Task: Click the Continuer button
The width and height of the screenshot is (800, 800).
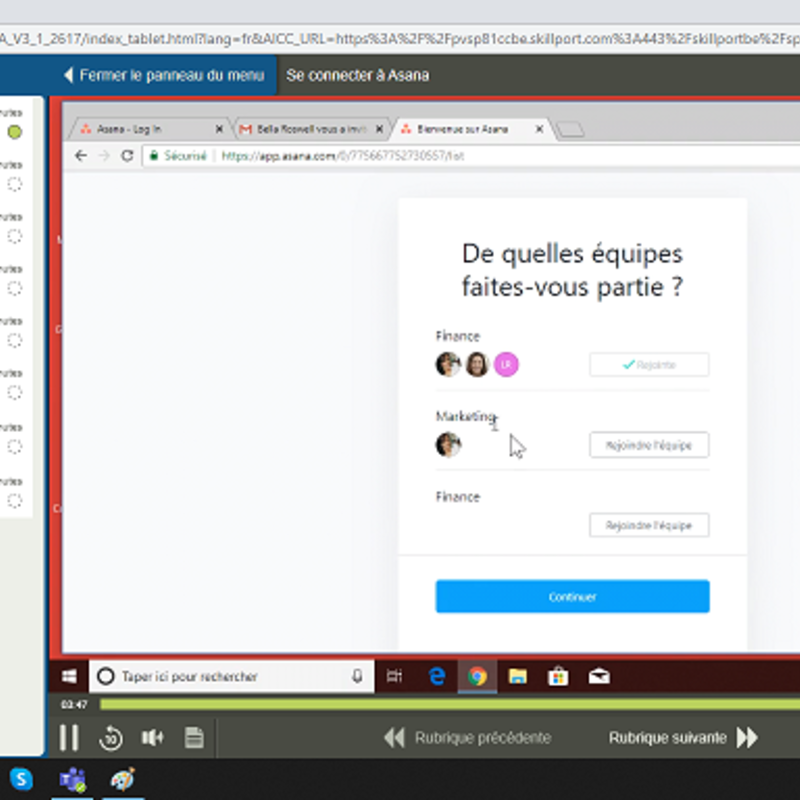Action: (572, 596)
